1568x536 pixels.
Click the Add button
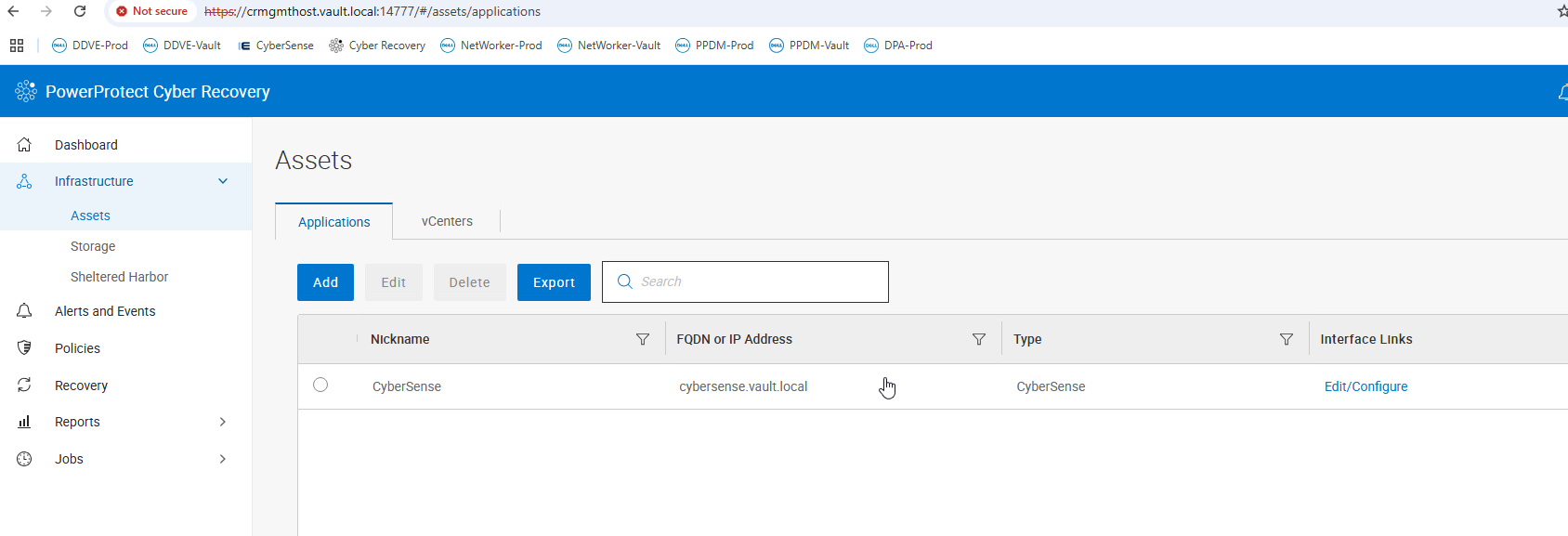325,282
